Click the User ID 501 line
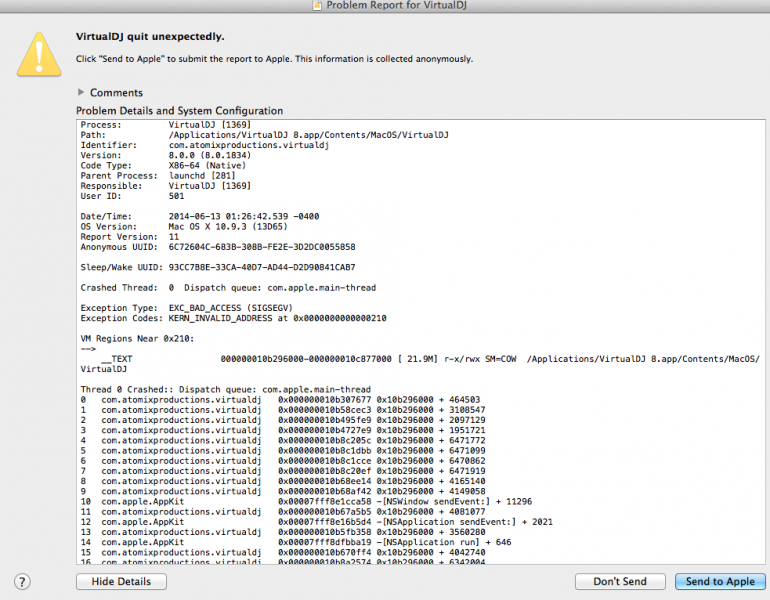 coord(132,196)
